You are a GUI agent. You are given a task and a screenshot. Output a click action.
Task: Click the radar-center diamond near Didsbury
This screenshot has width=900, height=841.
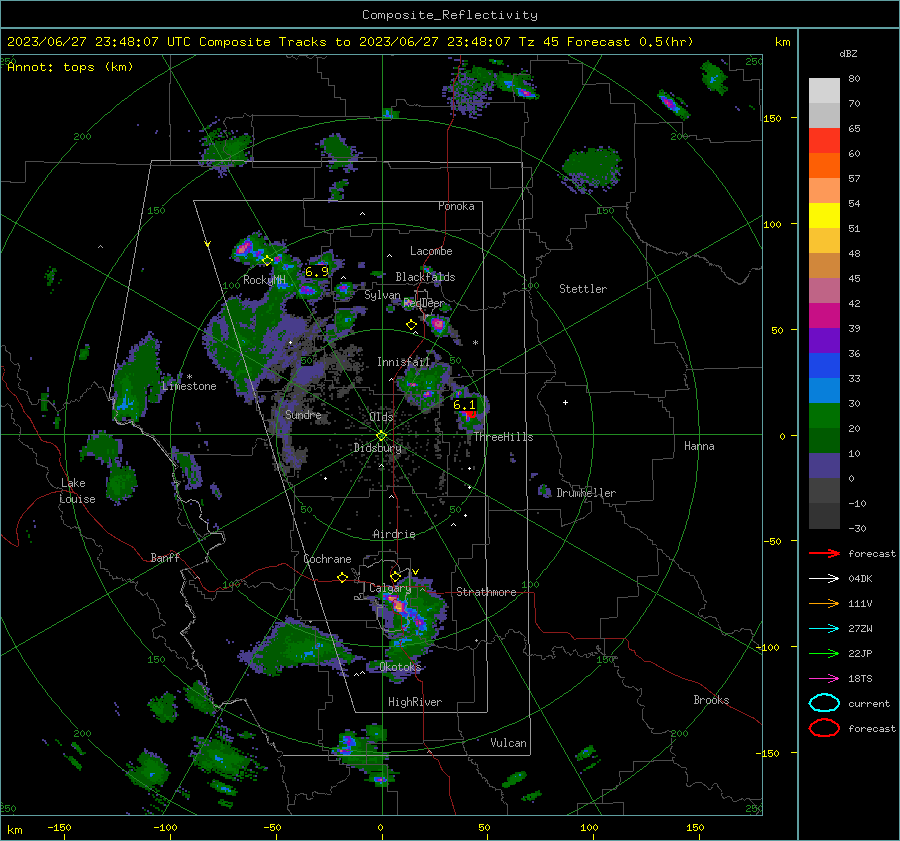tap(381, 436)
